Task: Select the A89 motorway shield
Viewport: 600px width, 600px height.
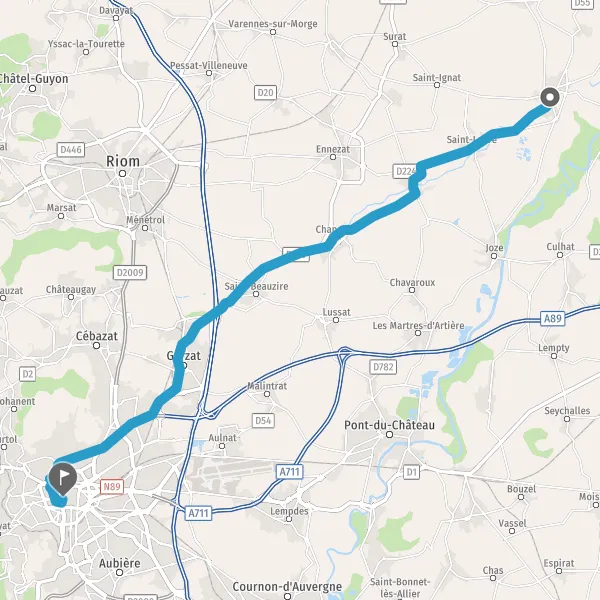Action: tap(553, 318)
